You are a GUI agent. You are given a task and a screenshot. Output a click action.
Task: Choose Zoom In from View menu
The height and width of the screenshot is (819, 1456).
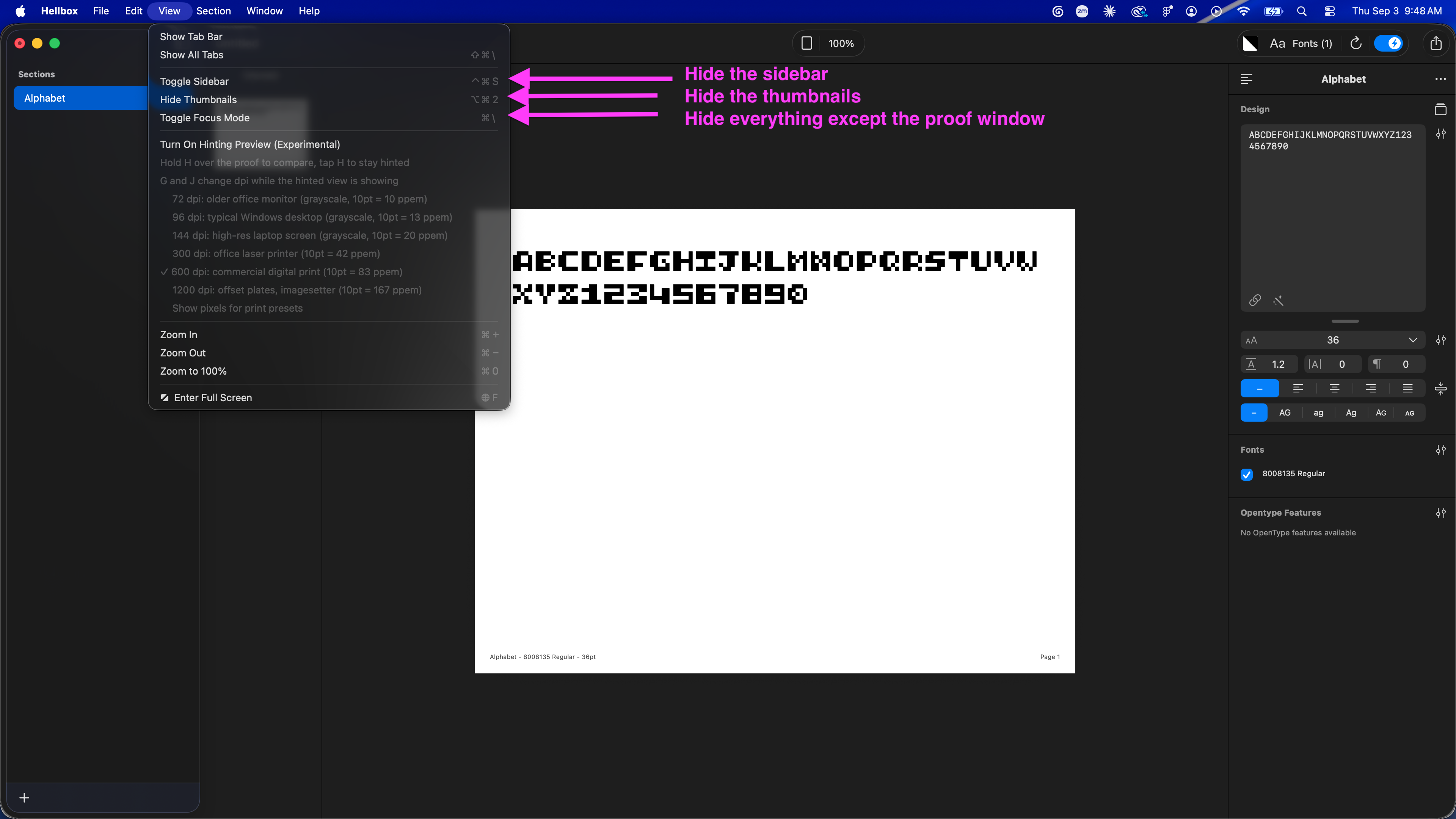coord(329,334)
